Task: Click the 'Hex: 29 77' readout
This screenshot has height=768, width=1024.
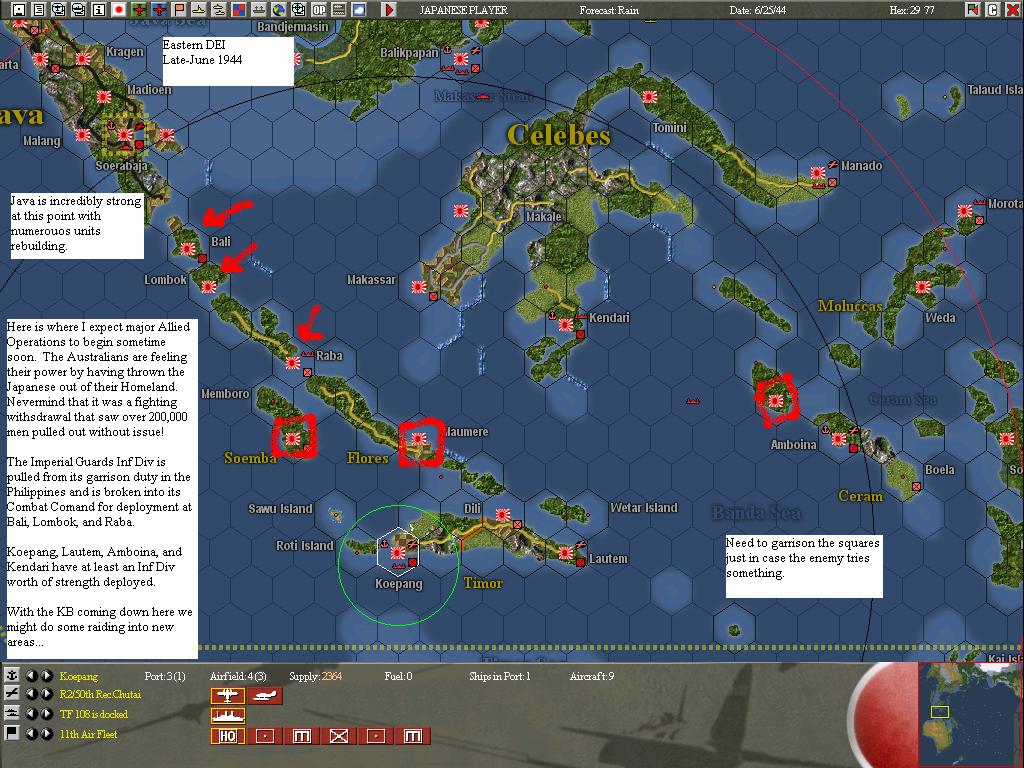Action: (x=912, y=10)
